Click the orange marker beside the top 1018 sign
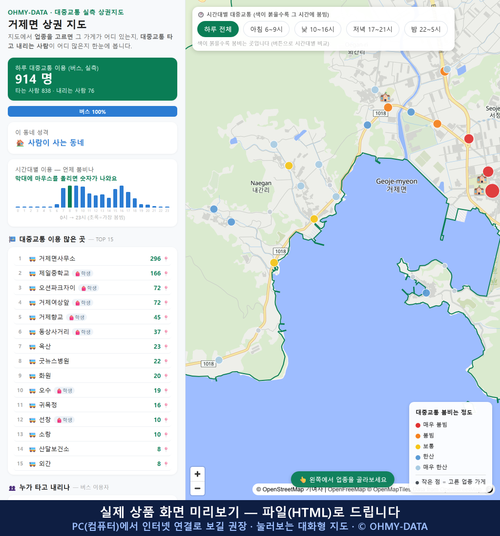 point(388,107)
